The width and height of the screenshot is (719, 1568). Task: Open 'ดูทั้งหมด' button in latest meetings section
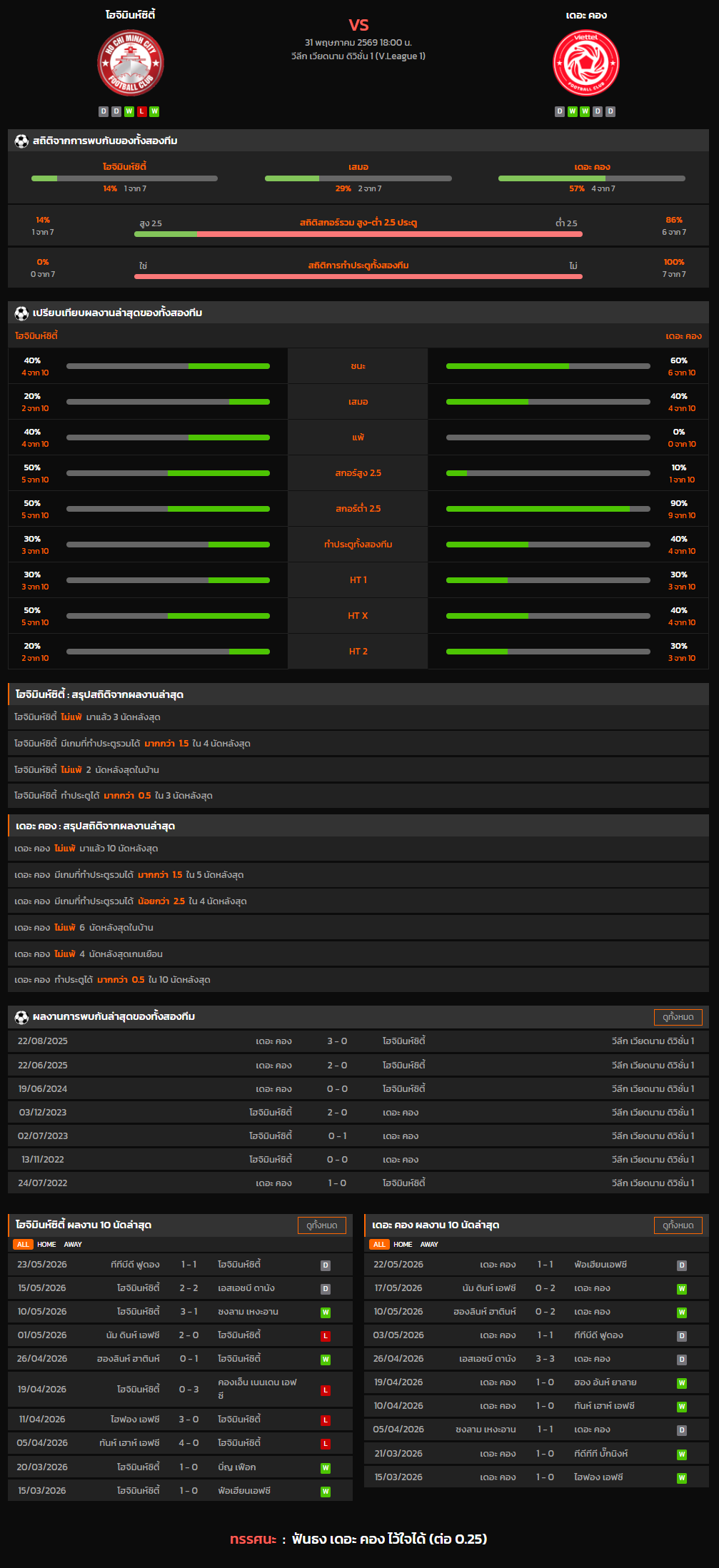(678, 1017)
